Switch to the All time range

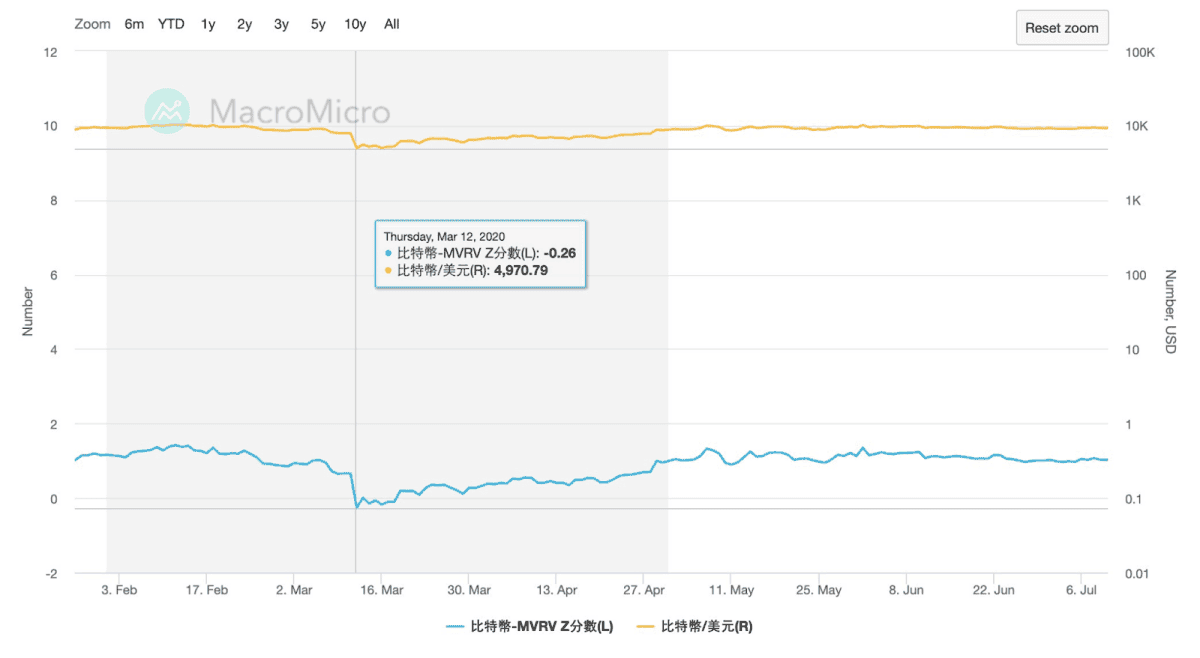tap(391, 23)
